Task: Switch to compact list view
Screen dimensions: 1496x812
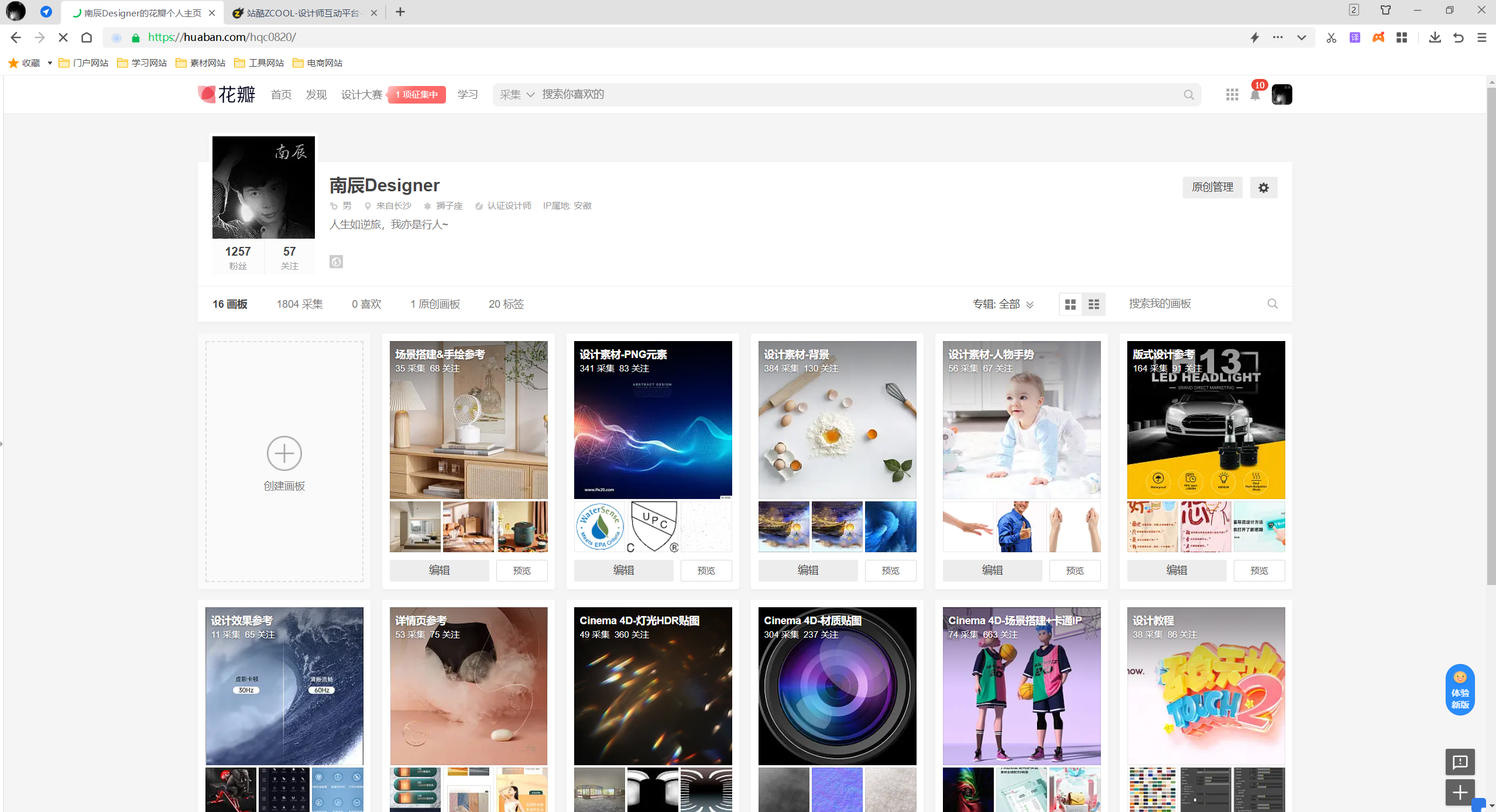Action: tap(1094, 304)
